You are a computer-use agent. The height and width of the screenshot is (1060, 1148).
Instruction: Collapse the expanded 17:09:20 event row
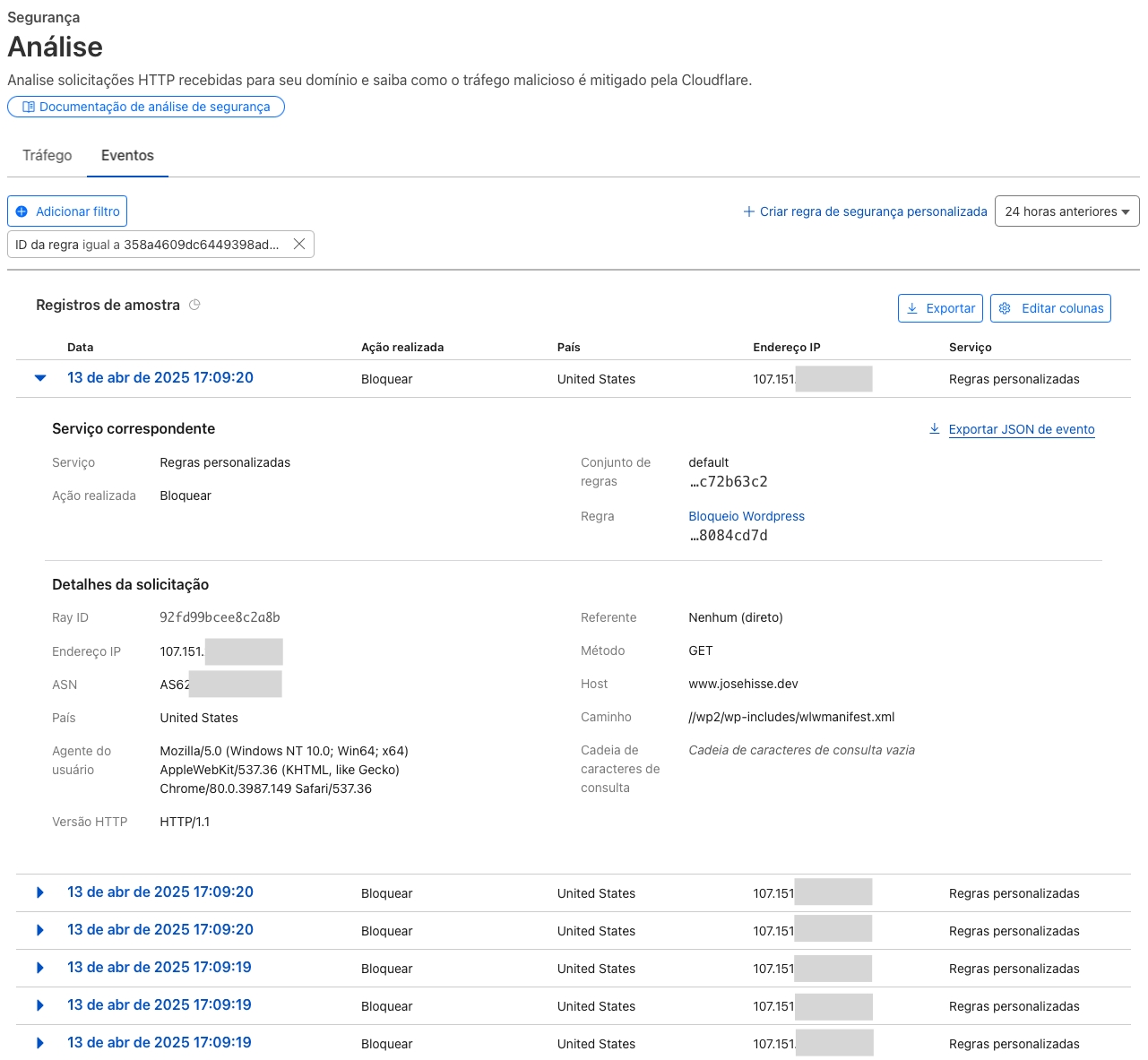pyautogui.click(x=40, y=378)
